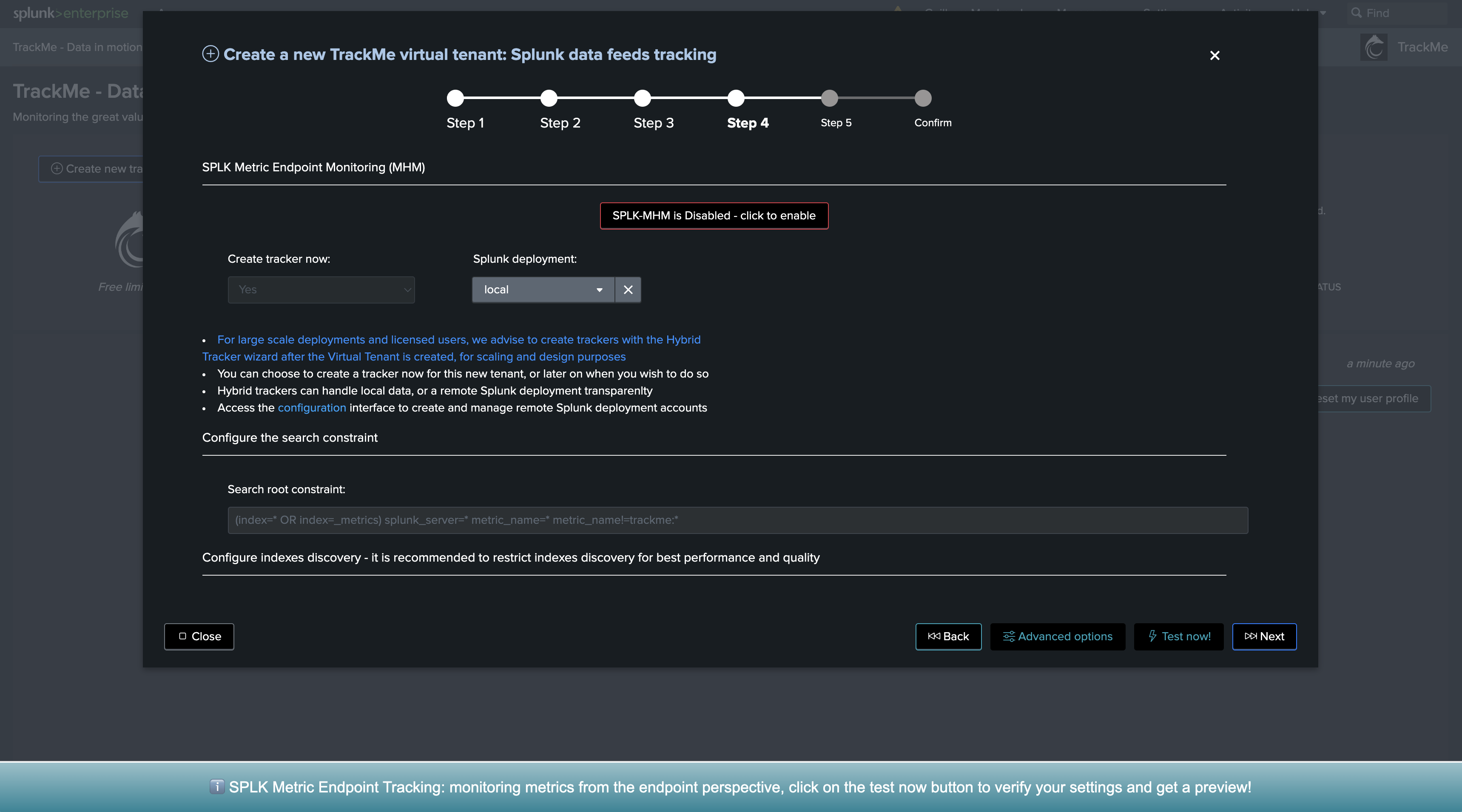The height and width of the screenshot is (812, 1462).
Task: Click the 'Hybrid trackers can handle local data' bullet
Action: click(x=435, y=391)
